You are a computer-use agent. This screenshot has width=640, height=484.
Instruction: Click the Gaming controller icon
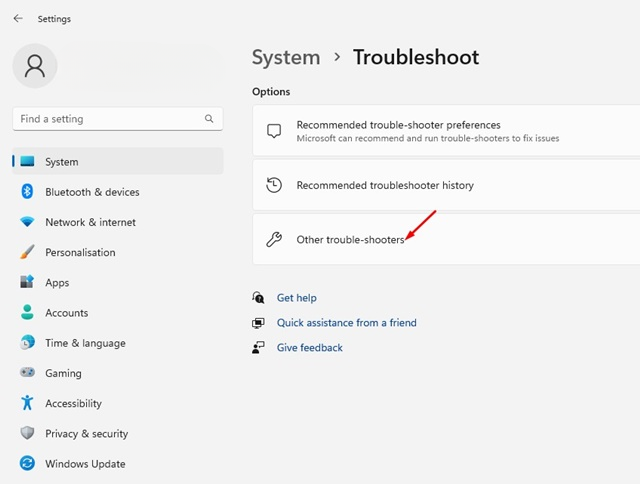[x=27, y=372]
